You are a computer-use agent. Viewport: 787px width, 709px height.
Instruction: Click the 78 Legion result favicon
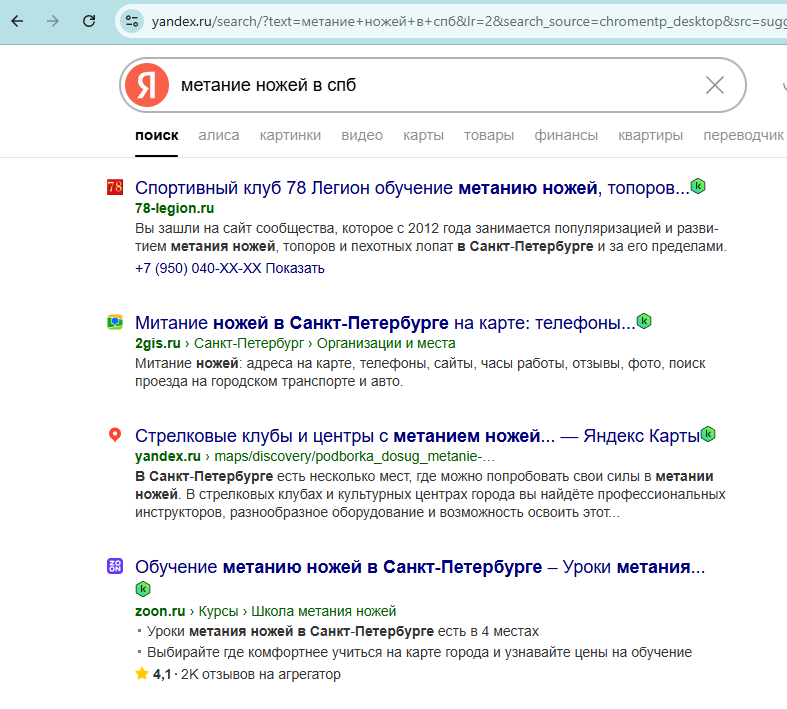click(115, 187)
